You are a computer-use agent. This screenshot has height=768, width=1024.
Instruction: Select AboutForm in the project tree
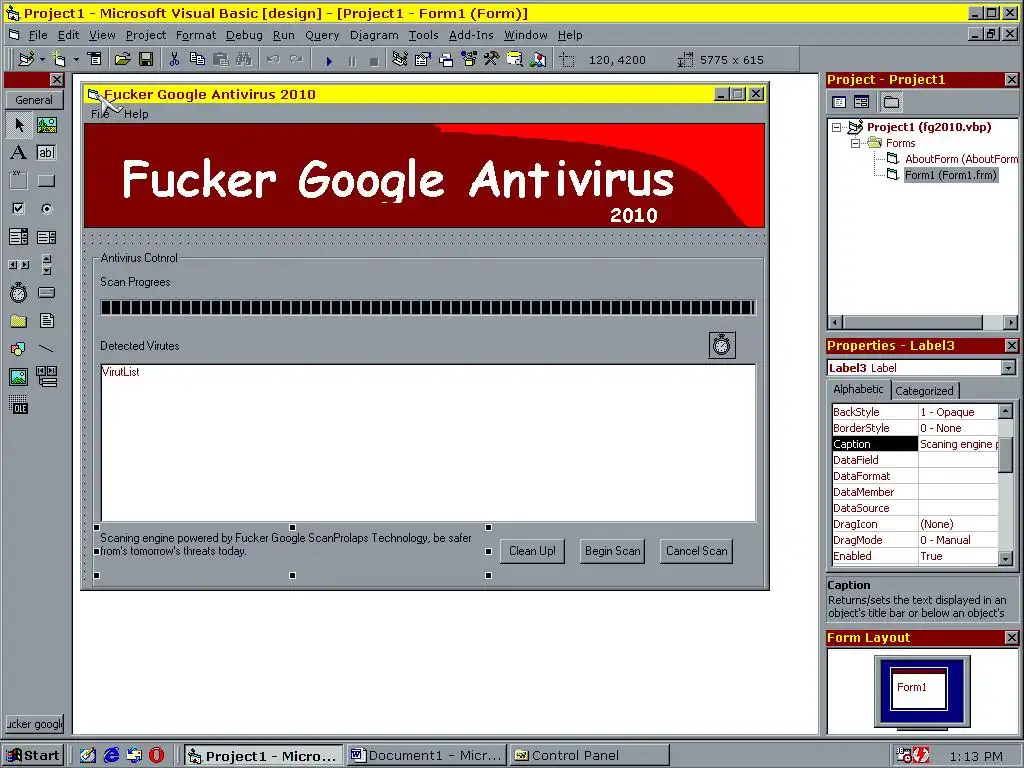[953, 159]
